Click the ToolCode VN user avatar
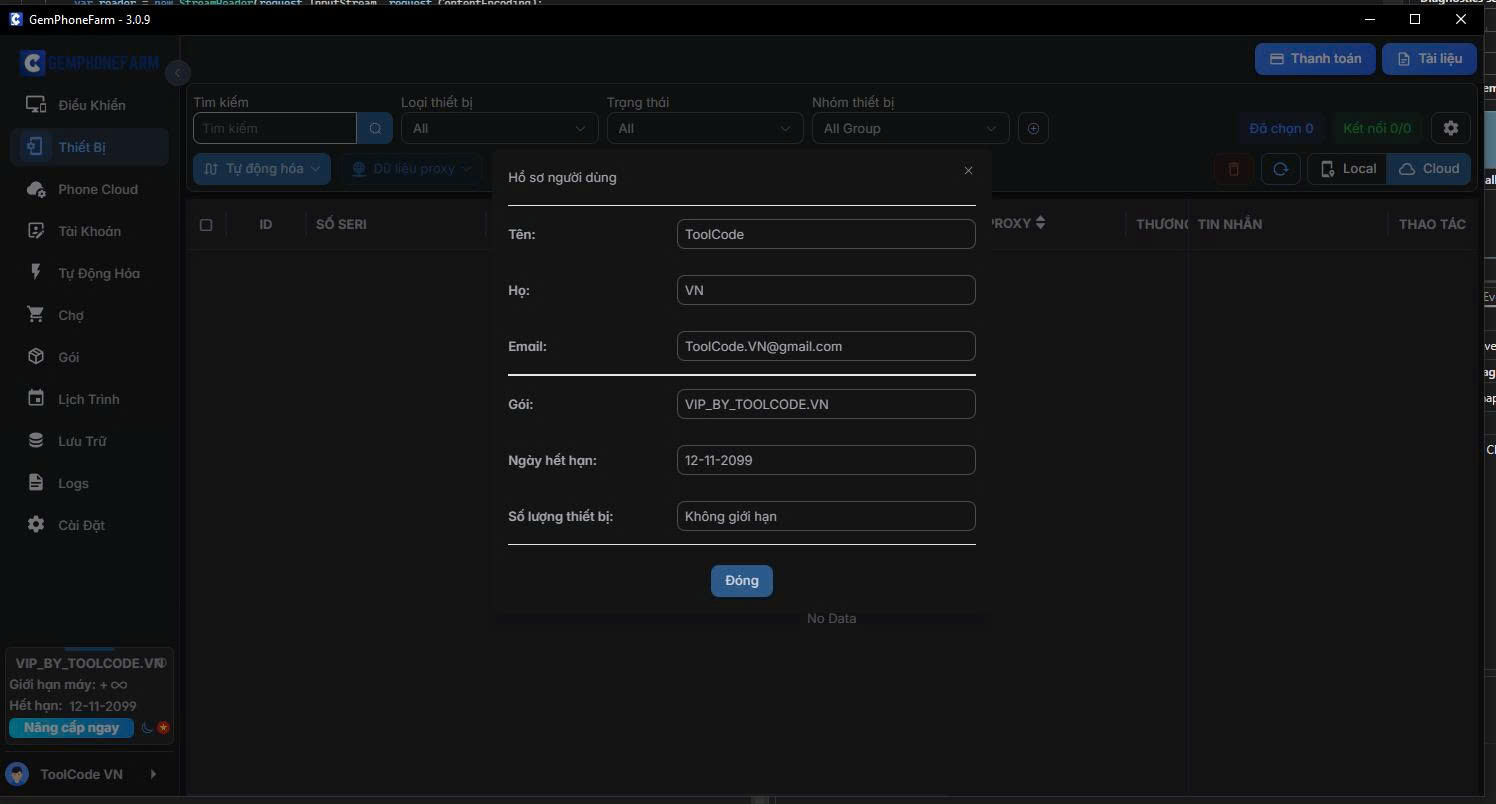 17,775
